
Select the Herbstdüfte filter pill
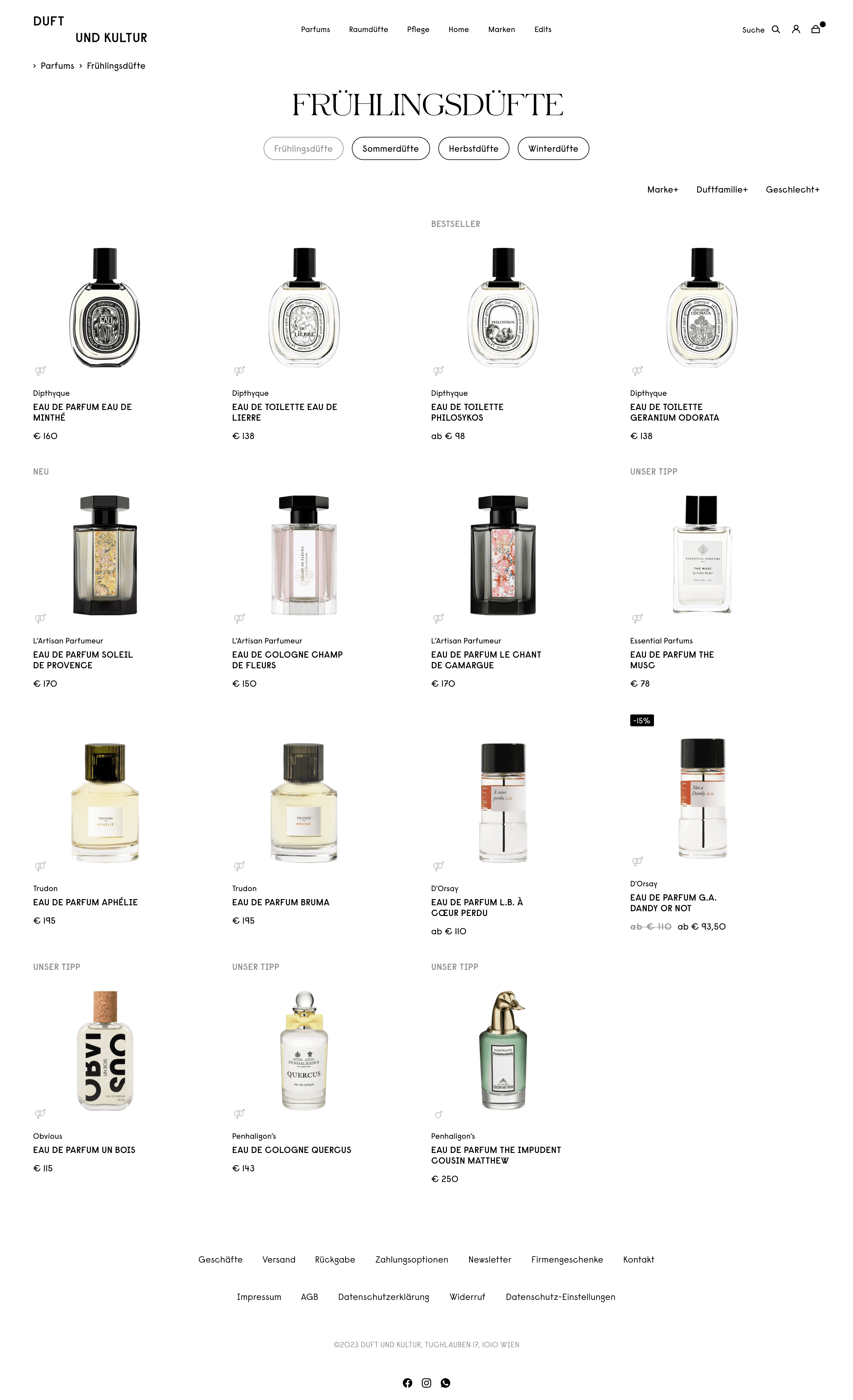click(x=474, y=148)
